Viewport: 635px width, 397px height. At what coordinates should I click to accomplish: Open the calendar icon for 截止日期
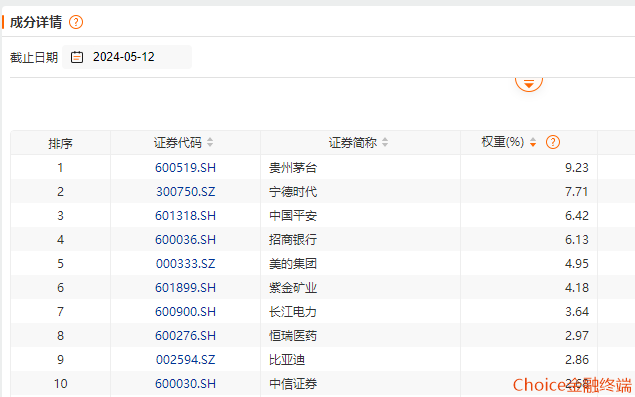tap(77, 57)
